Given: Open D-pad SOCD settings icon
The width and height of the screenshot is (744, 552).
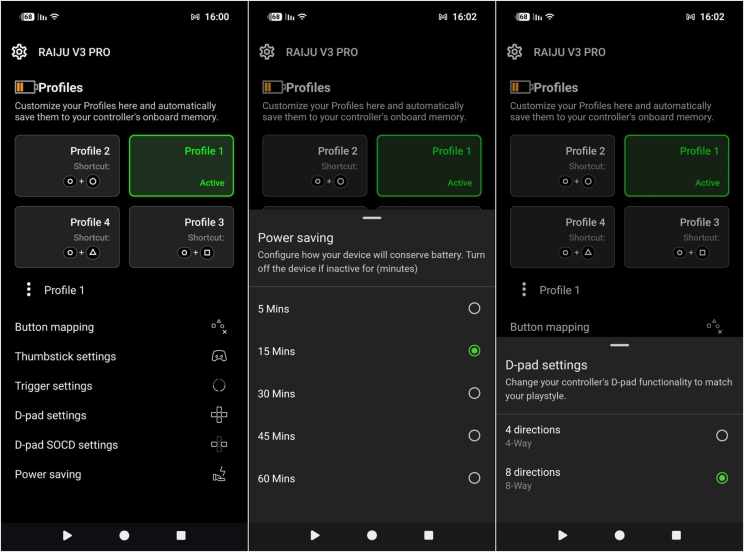Looking at the screenshot, I should coord(219,444).
